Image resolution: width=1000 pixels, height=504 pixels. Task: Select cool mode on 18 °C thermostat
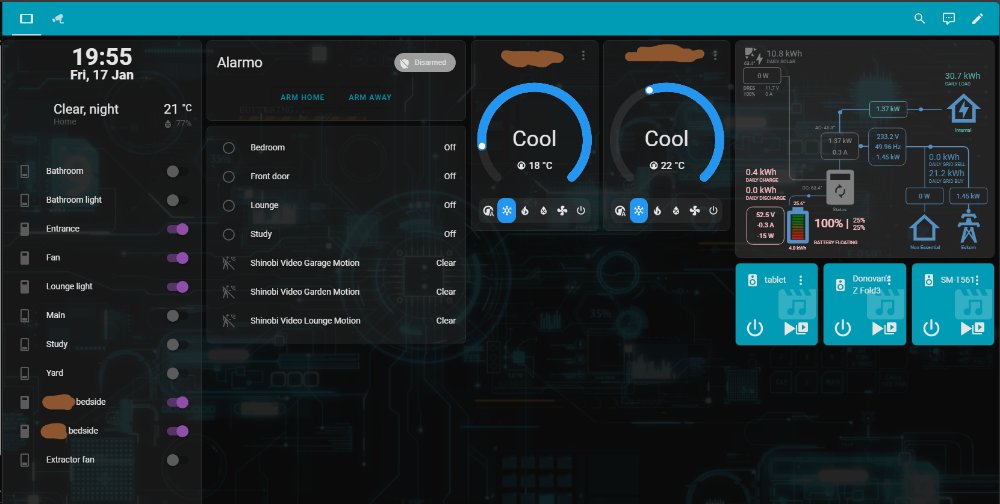pos(506,211)
